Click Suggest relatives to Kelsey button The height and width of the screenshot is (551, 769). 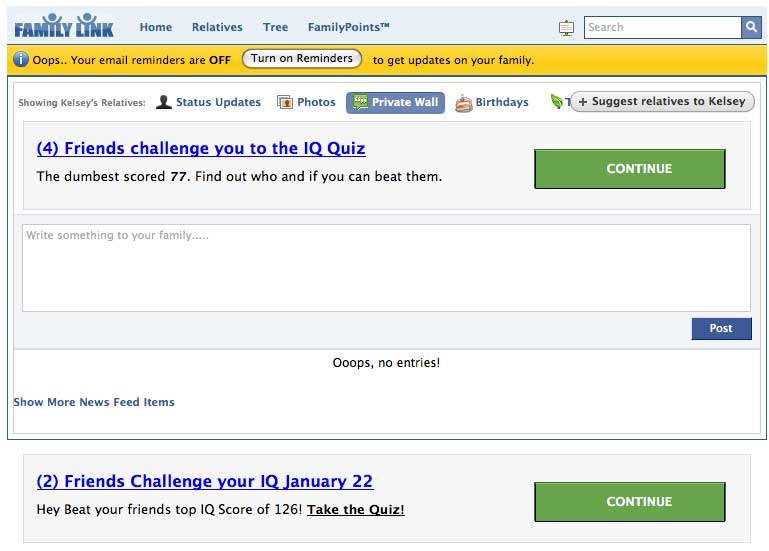coord(662,102)
